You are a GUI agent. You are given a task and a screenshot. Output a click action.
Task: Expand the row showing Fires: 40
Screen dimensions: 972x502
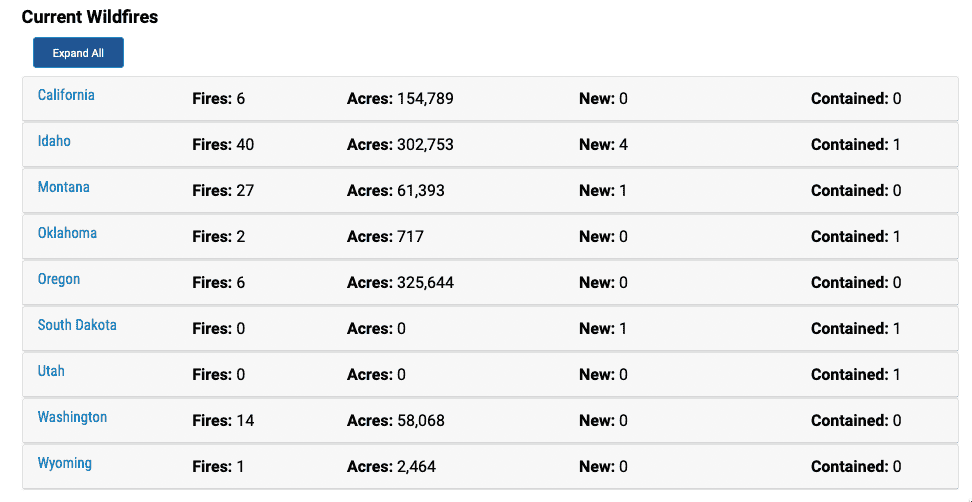pyautogui.click(x=490, y=144)
